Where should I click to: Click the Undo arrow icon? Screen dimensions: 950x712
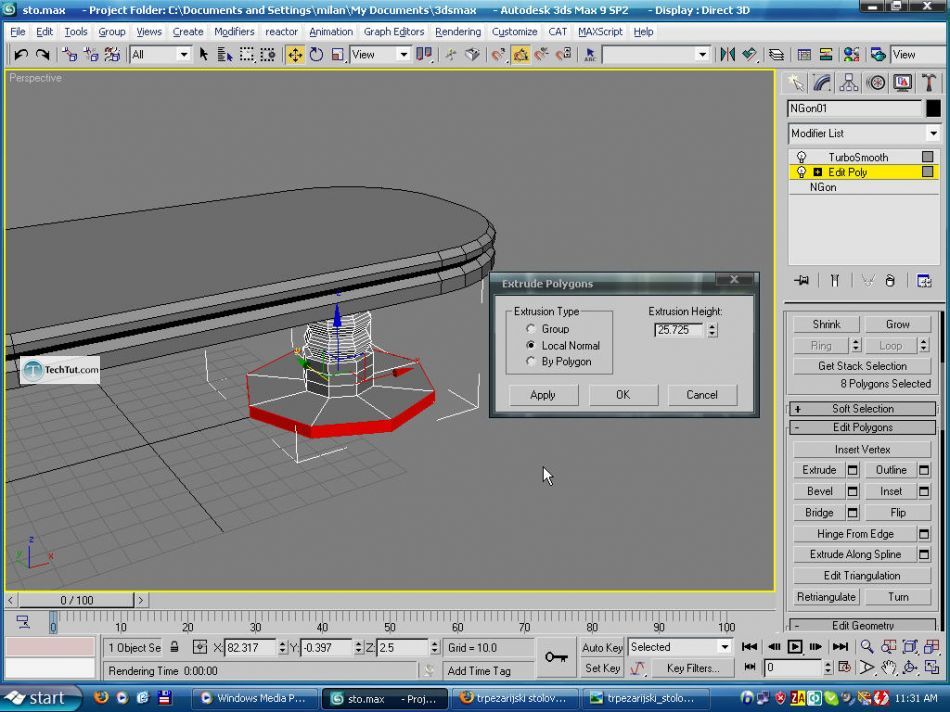(21, 55)
